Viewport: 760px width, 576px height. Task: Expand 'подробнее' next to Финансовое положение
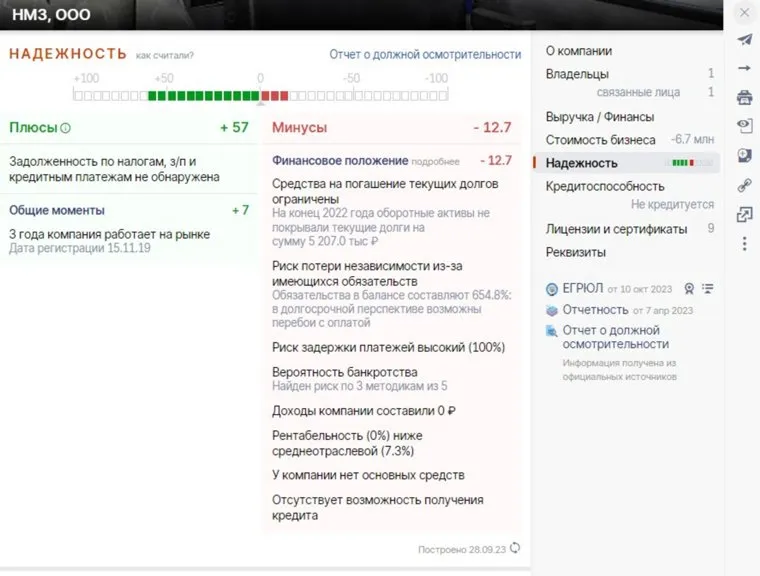pos(436,161)
